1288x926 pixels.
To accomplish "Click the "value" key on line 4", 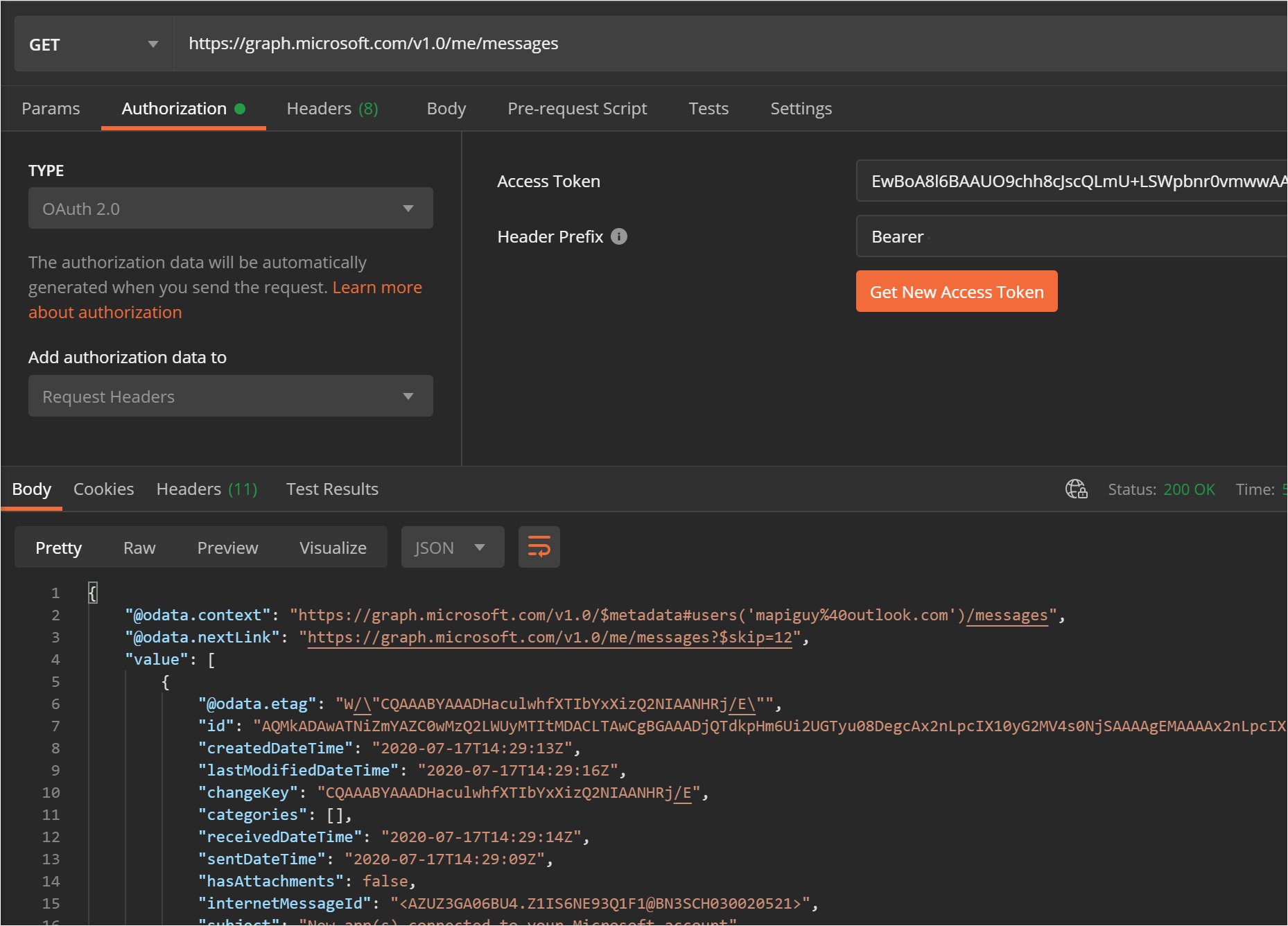I will click(156, 660).
